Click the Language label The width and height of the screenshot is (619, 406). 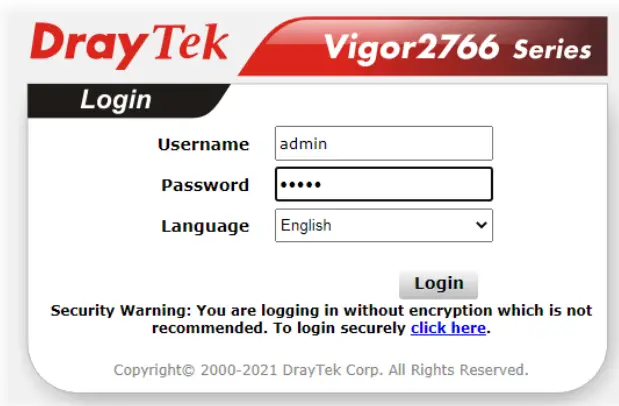tap(205, 226)
